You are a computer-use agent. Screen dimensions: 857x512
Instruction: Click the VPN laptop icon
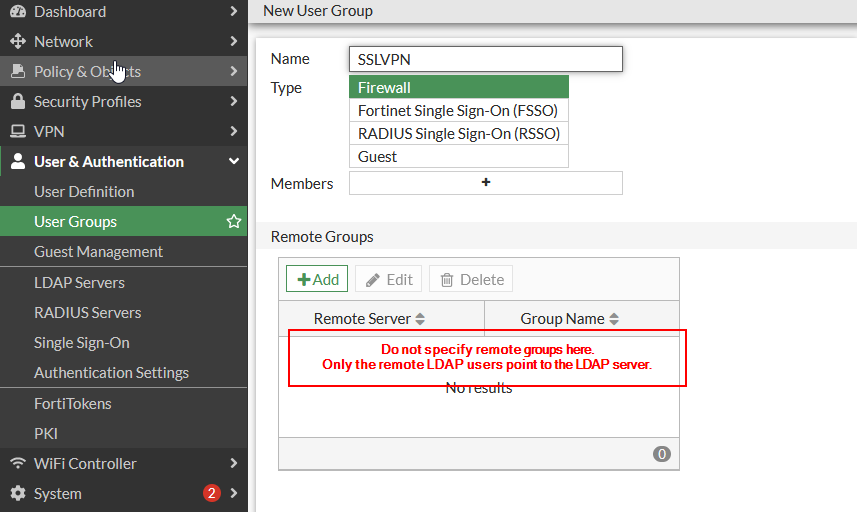click(17, 132)
